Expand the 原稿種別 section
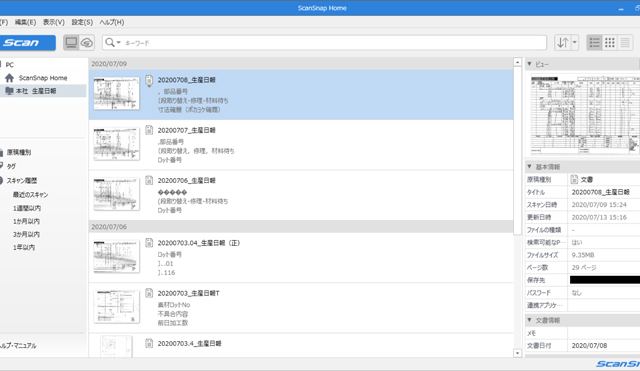 pos(19,152)
